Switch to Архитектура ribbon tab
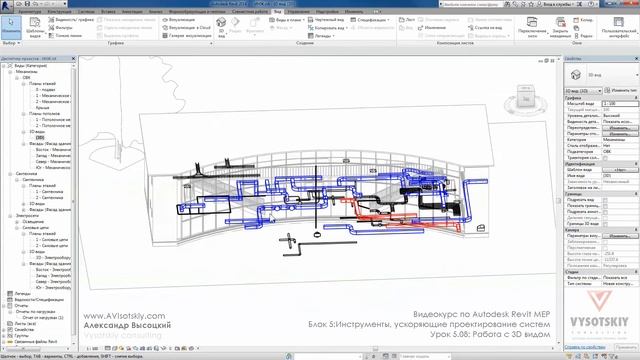This screenshot has width=640, height=360. (30, 12)
